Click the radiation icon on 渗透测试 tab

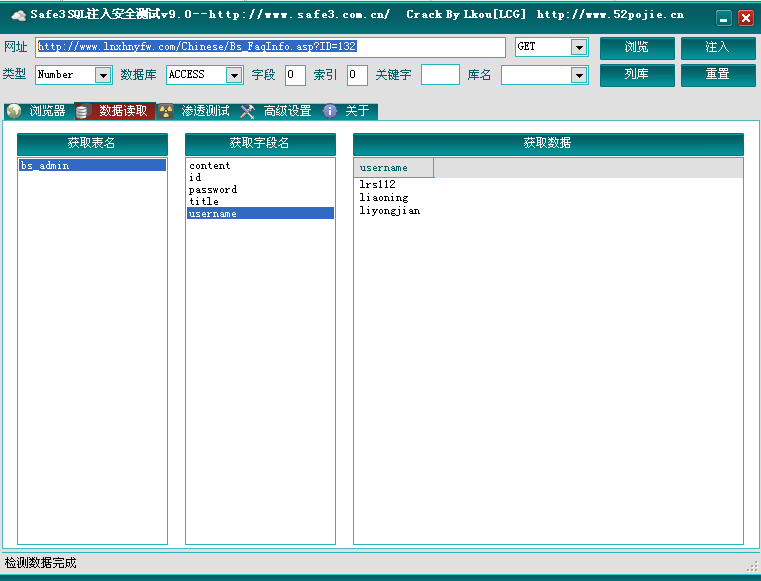166,111
